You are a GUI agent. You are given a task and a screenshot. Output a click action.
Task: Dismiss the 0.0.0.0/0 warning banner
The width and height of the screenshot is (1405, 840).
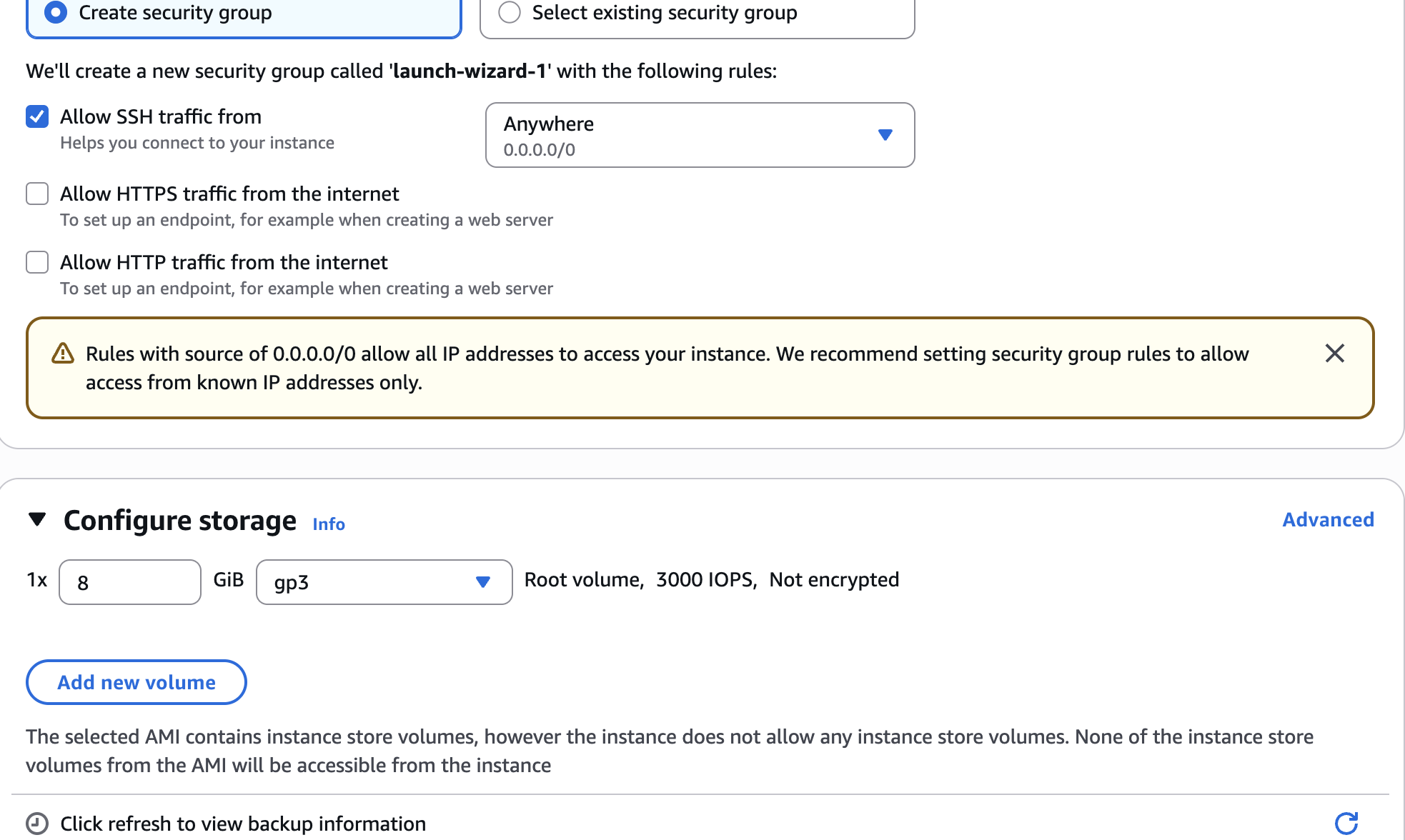pos(1334,354)
